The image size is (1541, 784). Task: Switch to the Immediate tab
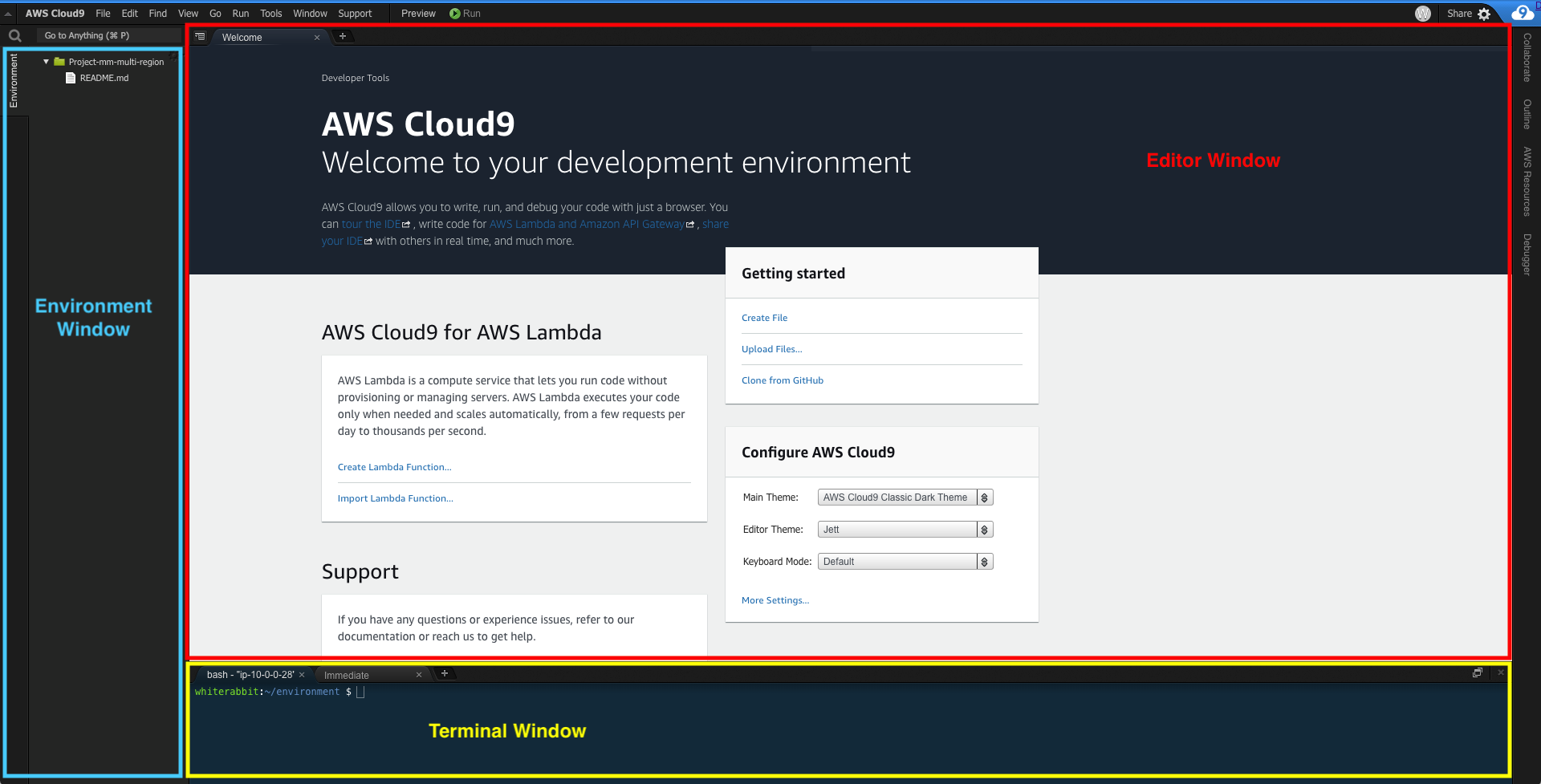coord(347,676)
